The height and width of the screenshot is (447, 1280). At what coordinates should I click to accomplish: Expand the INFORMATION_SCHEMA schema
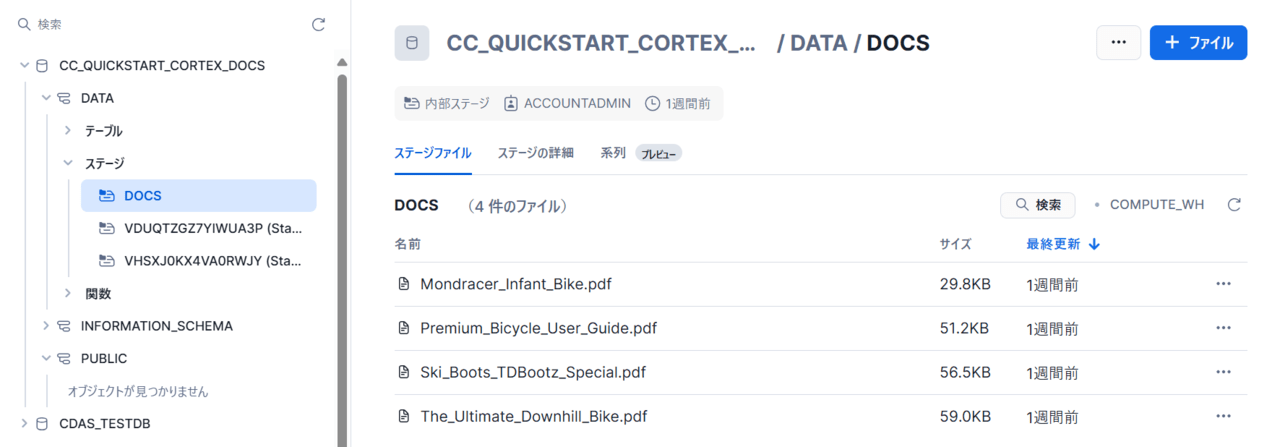click(x=46, y=326)
